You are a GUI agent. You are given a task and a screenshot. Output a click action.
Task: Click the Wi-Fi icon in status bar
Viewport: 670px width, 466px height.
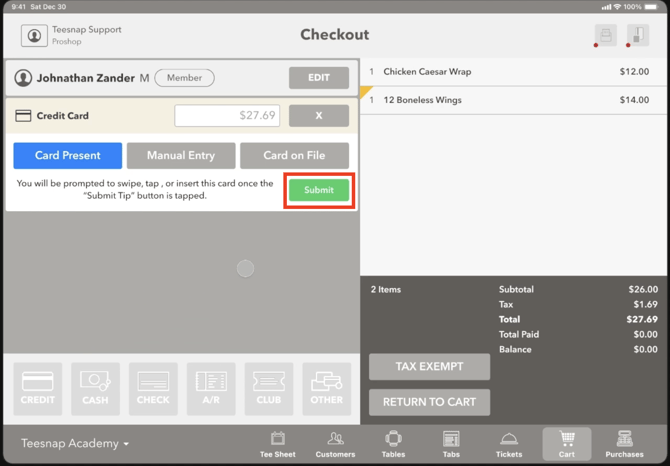pos(617,7)
